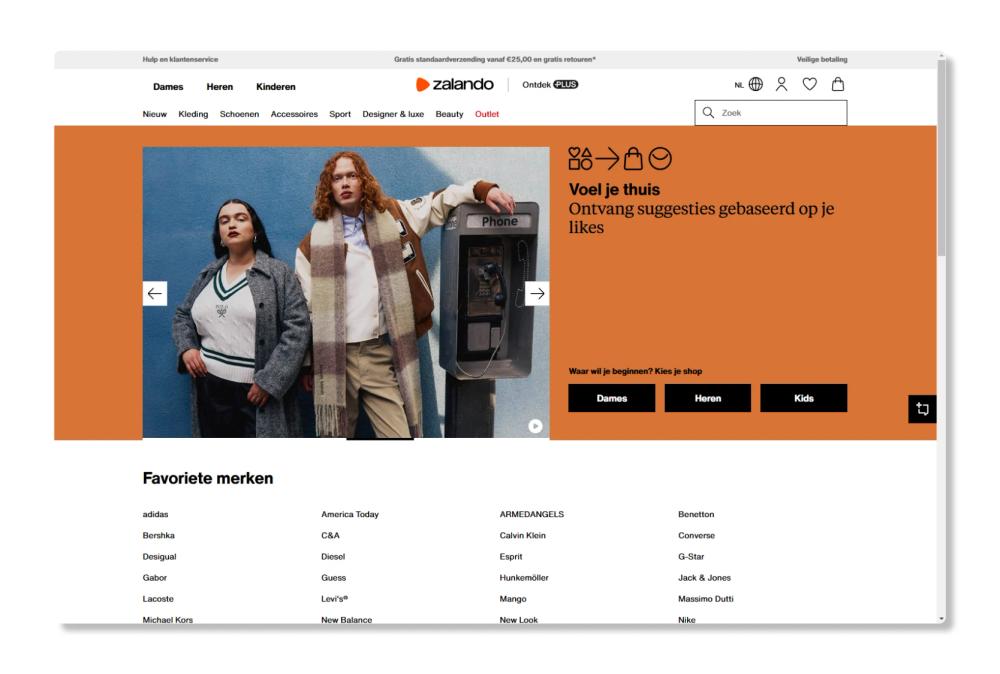Image resolution: width=1000 pixels, height=674 pixels.
Task: Open Ontdek PLUS link
Action: [550, 84]
